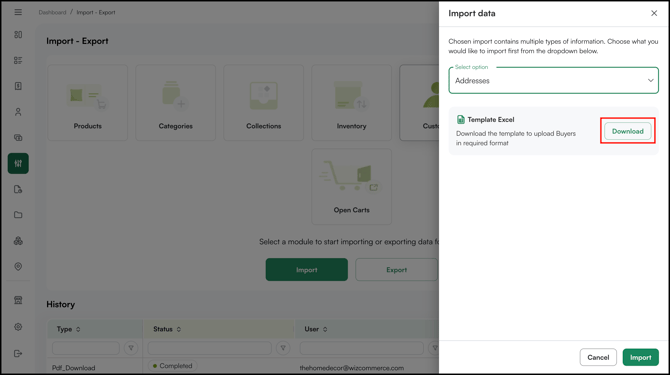670x375 pixels.
Task: Open the invoice document icon in sidebar
Action: (x=18, y=86)
